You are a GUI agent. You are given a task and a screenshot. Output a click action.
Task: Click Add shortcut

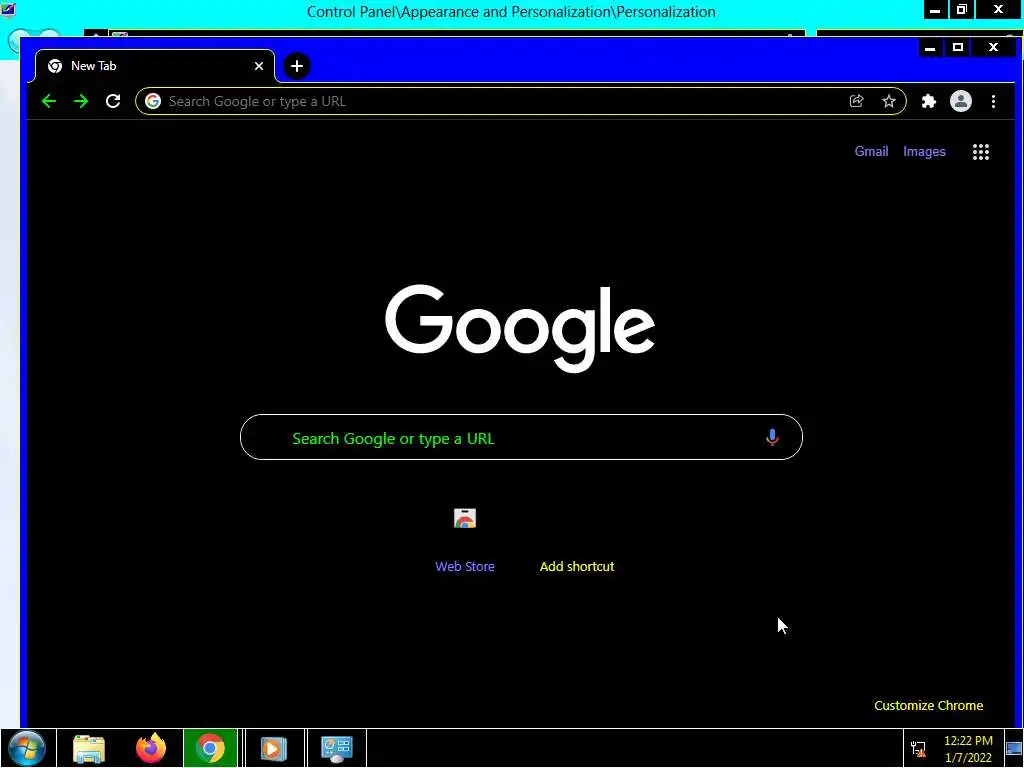click(x=577, y=566)
